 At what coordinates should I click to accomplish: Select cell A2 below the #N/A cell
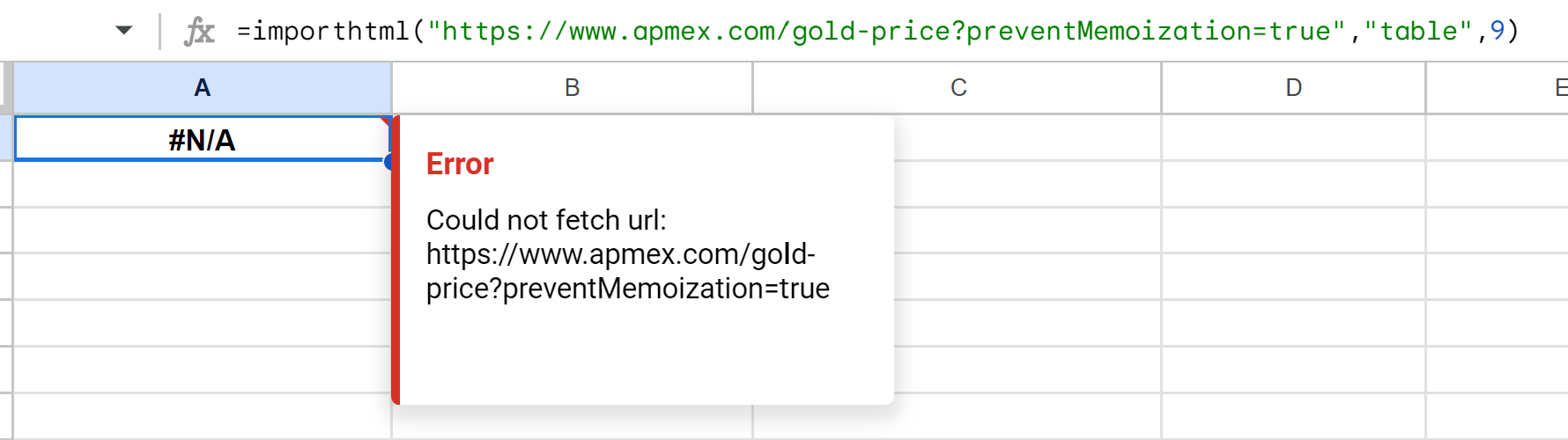tap(202, 185)
